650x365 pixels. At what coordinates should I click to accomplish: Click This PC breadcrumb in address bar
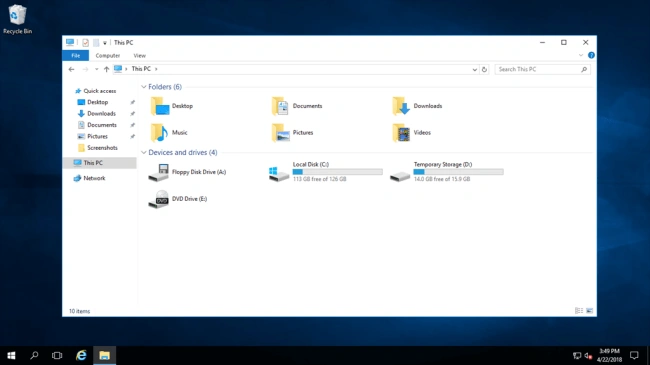[x=141, y=69]
